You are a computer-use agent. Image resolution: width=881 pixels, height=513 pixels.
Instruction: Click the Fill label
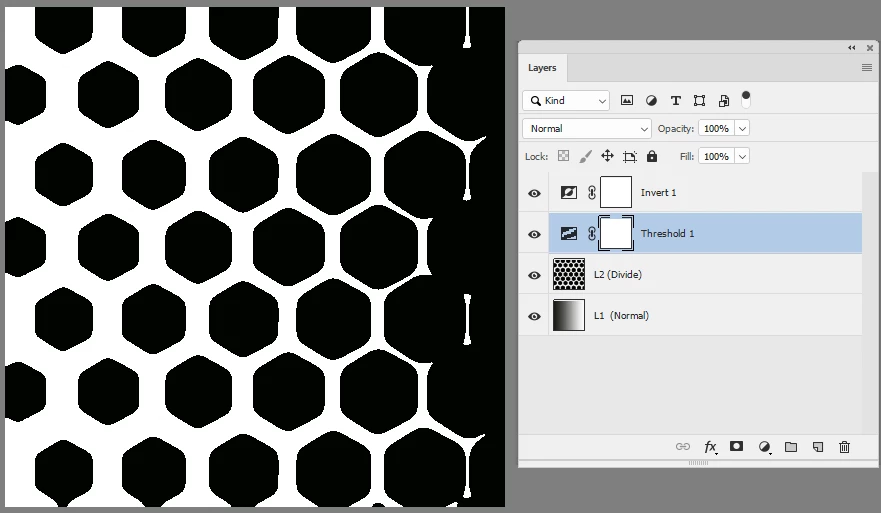(x=687, y=156)
